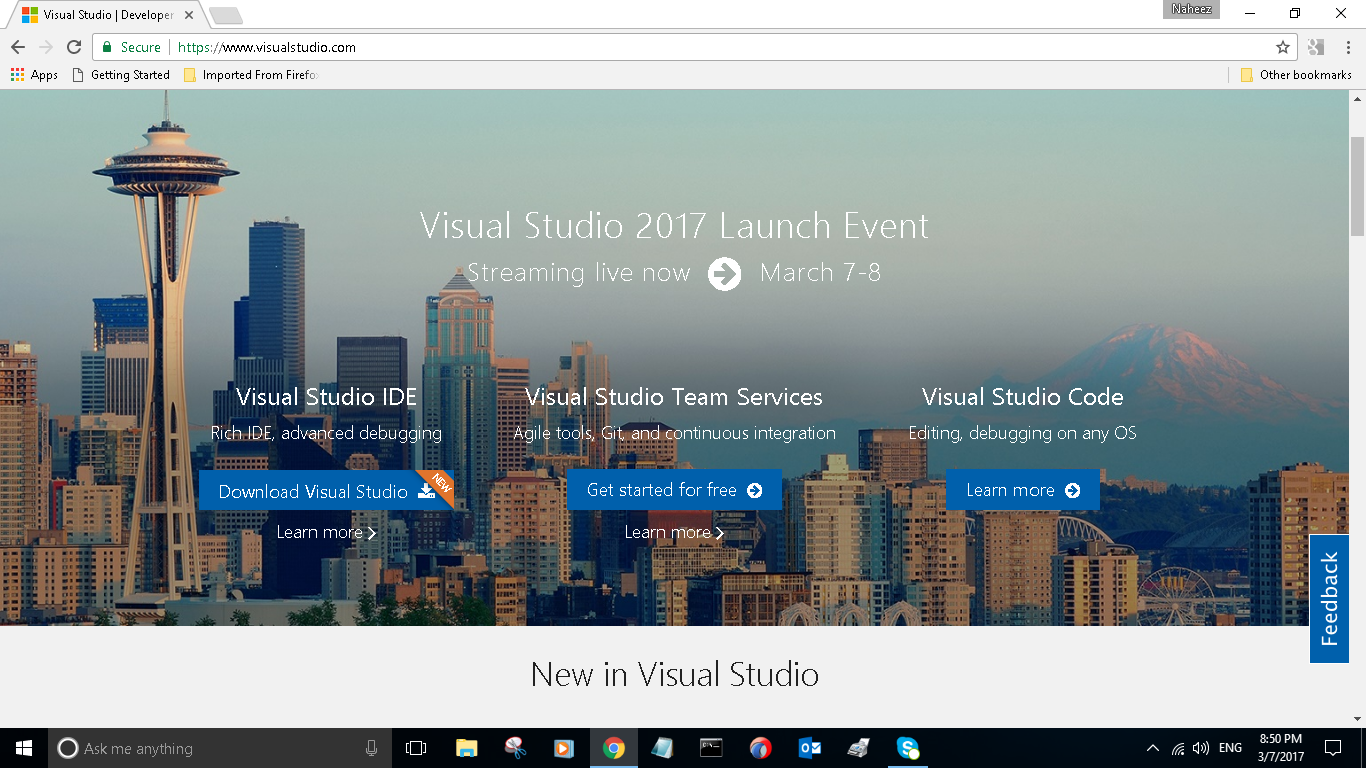Open a new tab with the blank tab button

click(226, 15)
